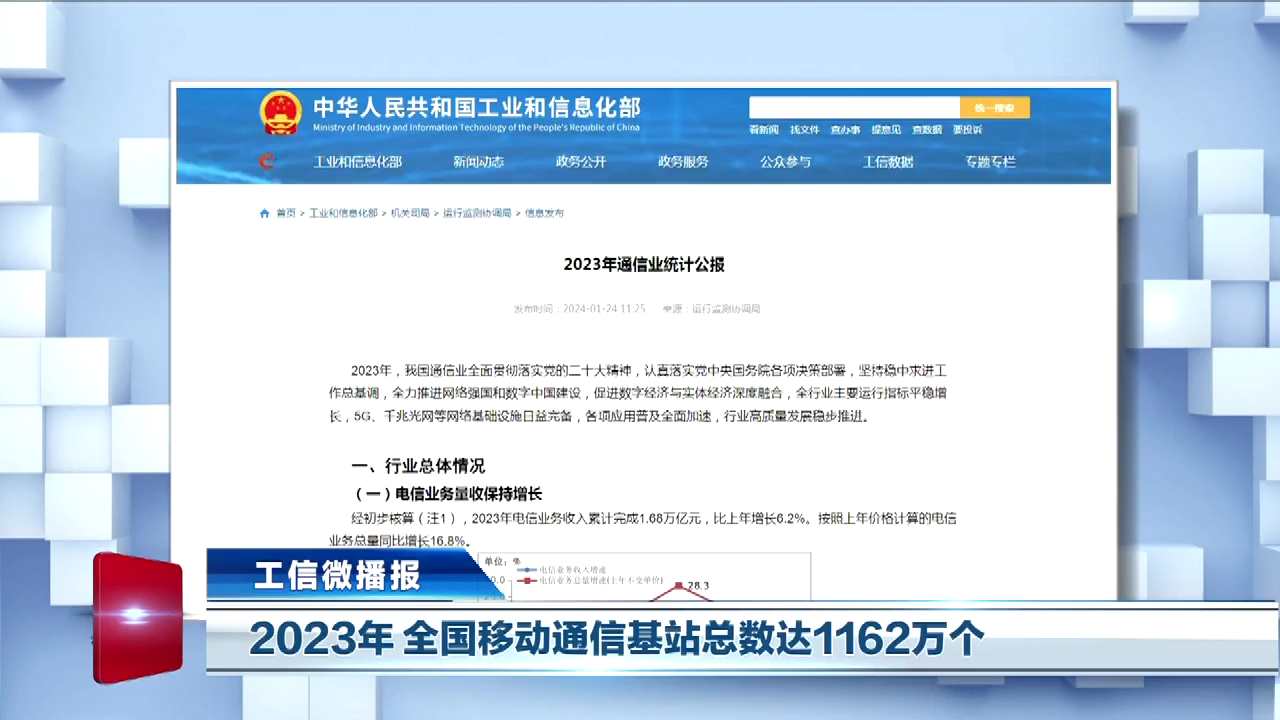Click the national emblem logo

[280, 112]
